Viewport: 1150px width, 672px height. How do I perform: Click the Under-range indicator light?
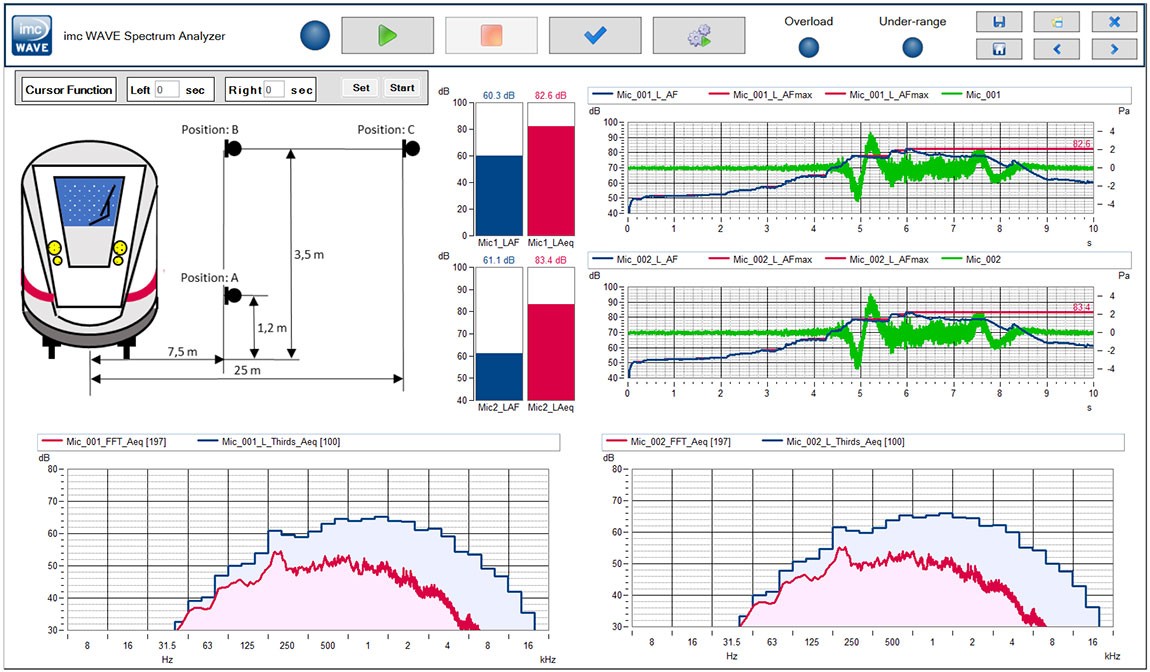912,47
